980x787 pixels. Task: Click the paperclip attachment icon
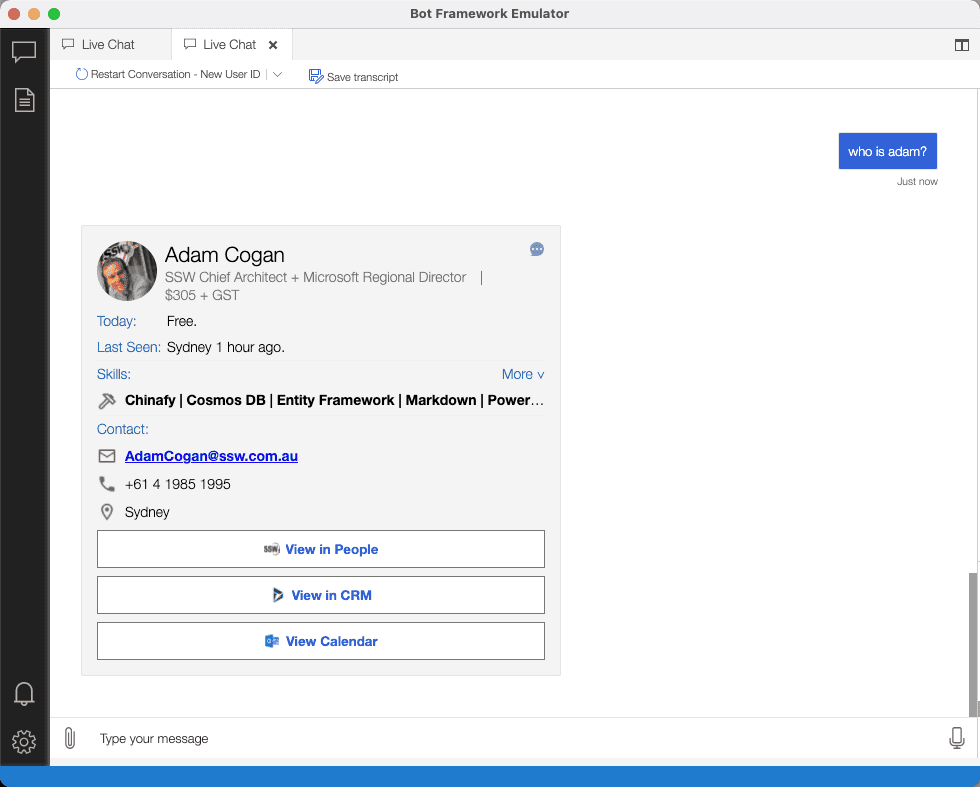point(69,738)
